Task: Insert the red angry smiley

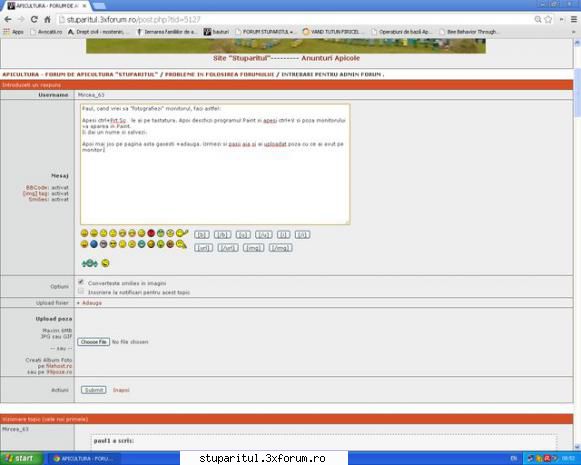Action: pyautogui.click(x=151, y=233)
